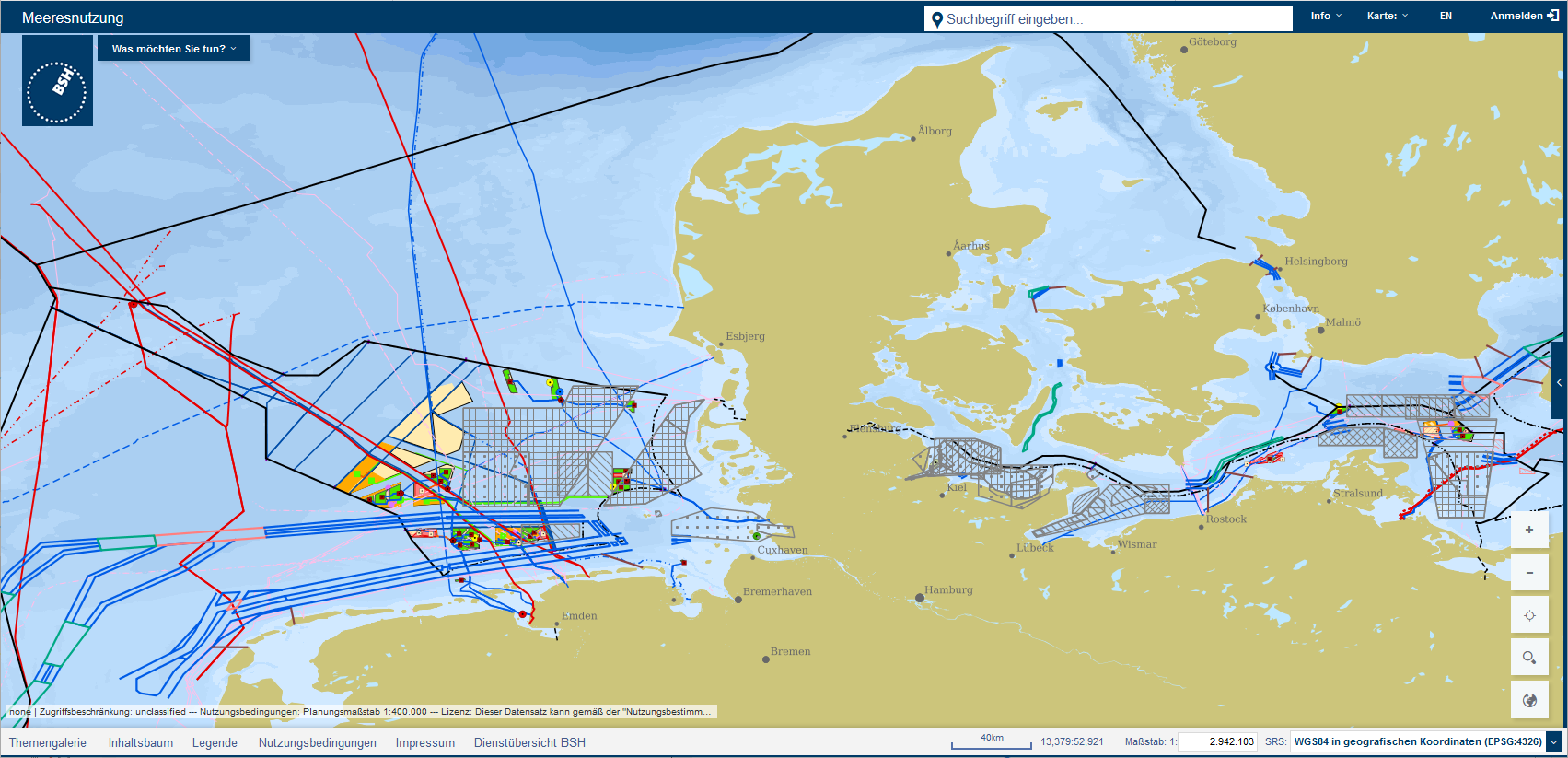Click the location pin in search box
1568x758 pixels.
(937, 19)
